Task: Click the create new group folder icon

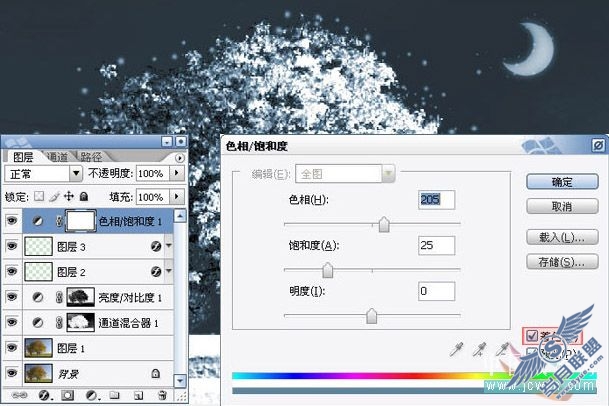Action: (x=114, y=396)
